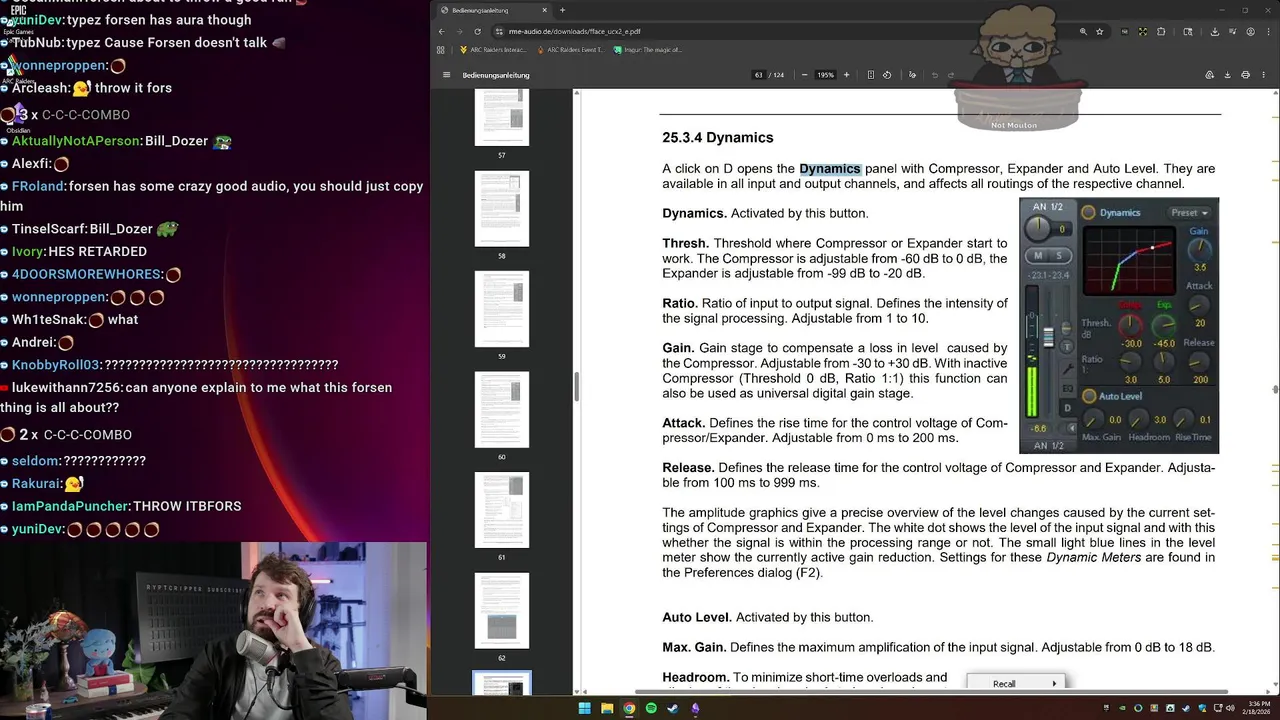
Task: Open ARC Raiders Interac... bookmark
Action: [x=493, y=49]
